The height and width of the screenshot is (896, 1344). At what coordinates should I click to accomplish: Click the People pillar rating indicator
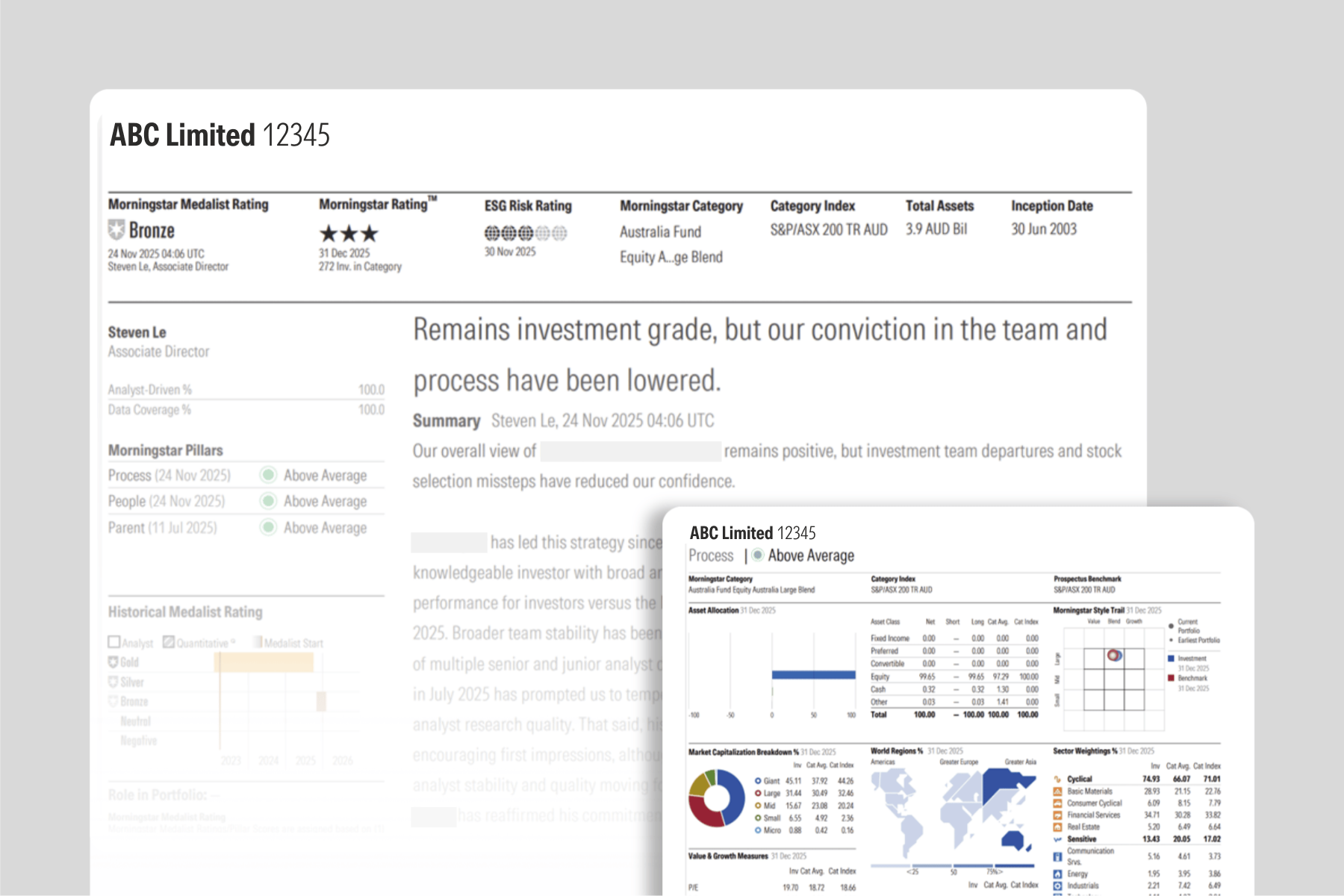268,501
